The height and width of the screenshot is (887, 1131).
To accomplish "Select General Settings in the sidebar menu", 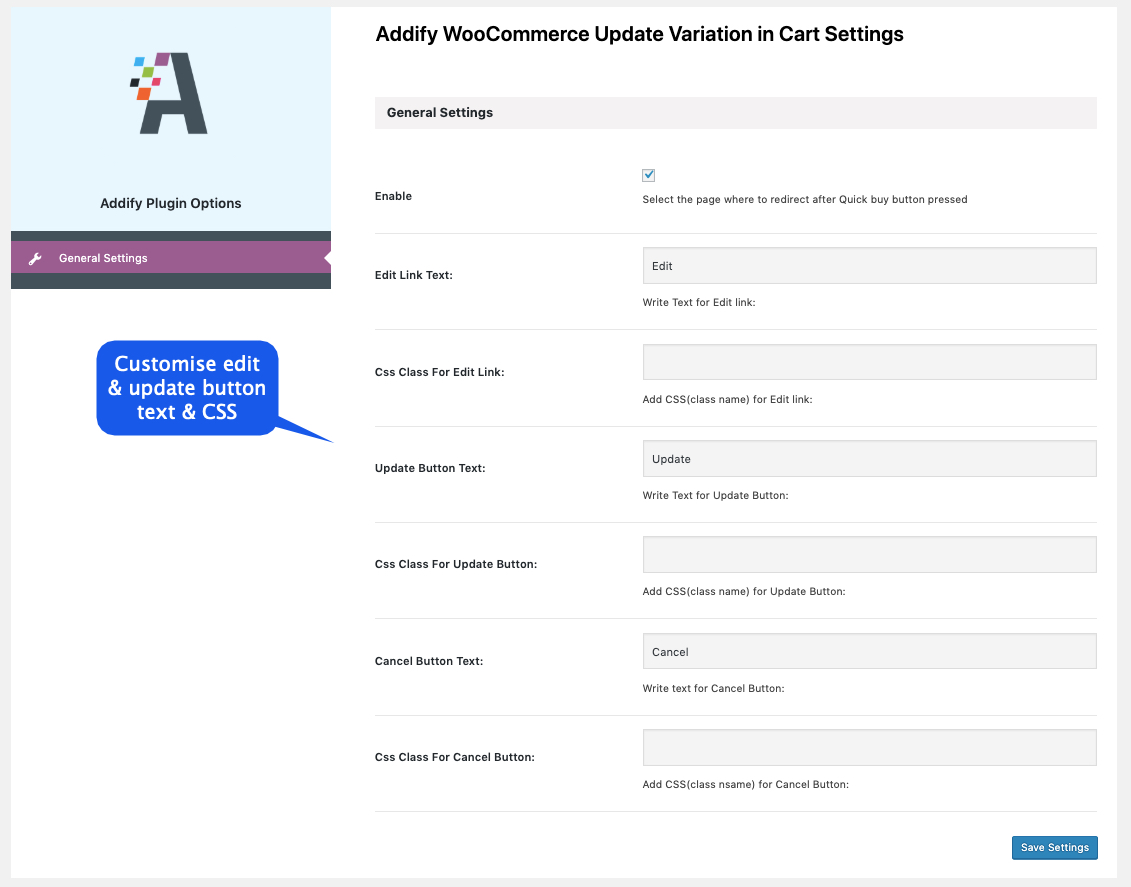I will (x=105, y=257).
